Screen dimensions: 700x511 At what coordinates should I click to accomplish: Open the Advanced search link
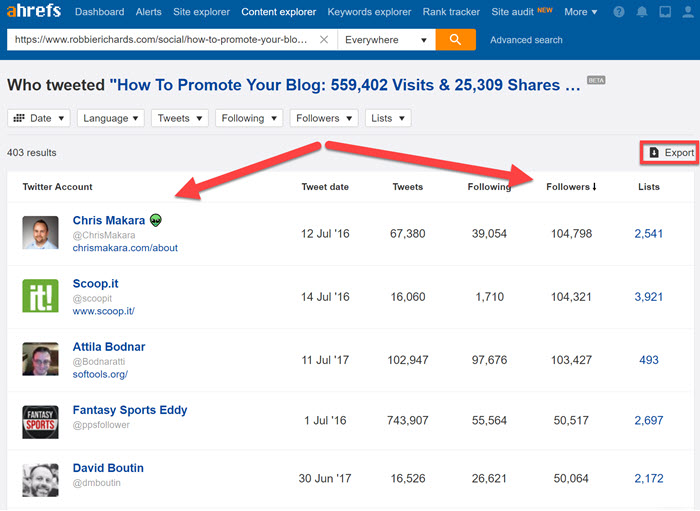(x=526, y=40)
